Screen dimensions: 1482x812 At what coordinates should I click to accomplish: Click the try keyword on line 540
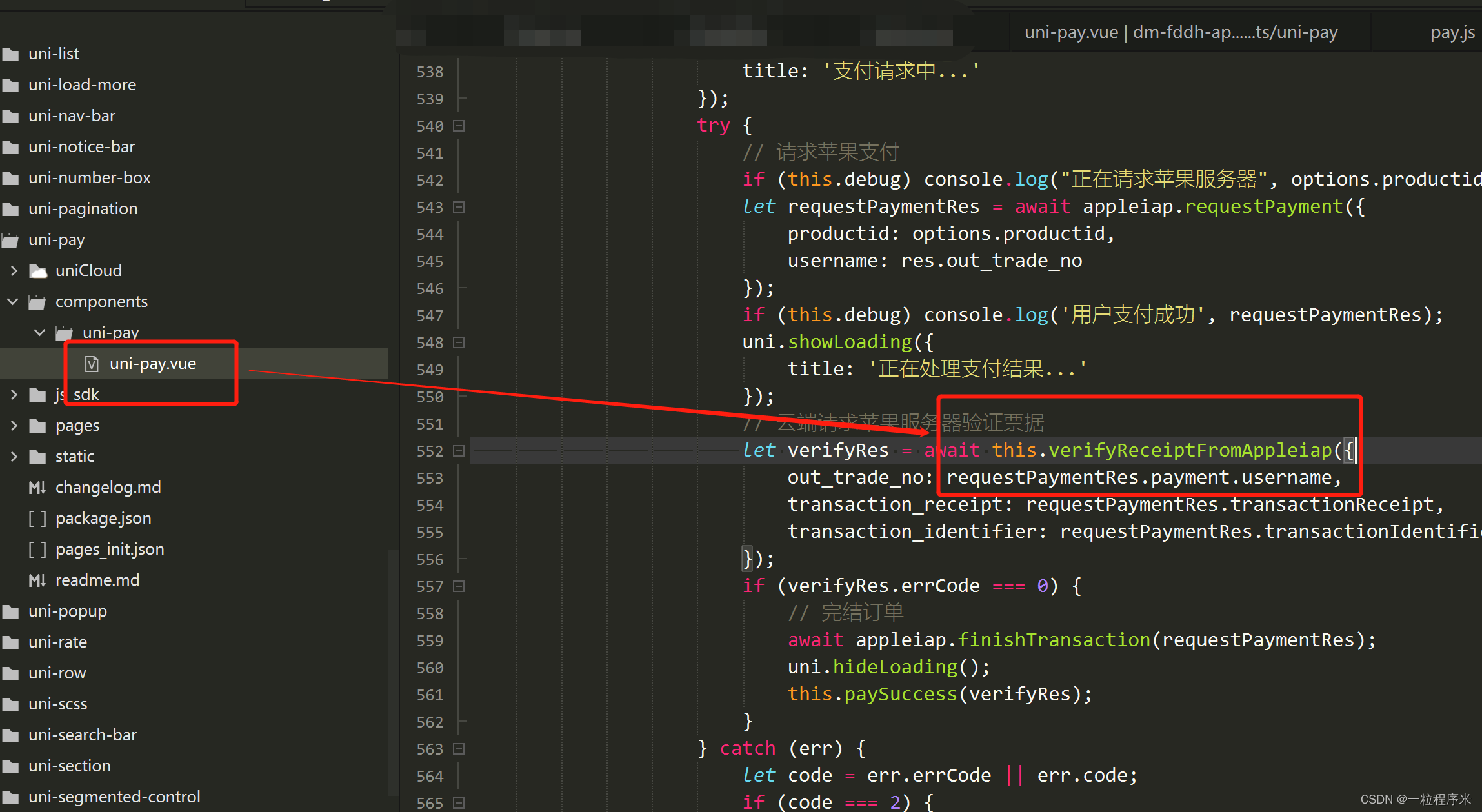tap(714, 125)
